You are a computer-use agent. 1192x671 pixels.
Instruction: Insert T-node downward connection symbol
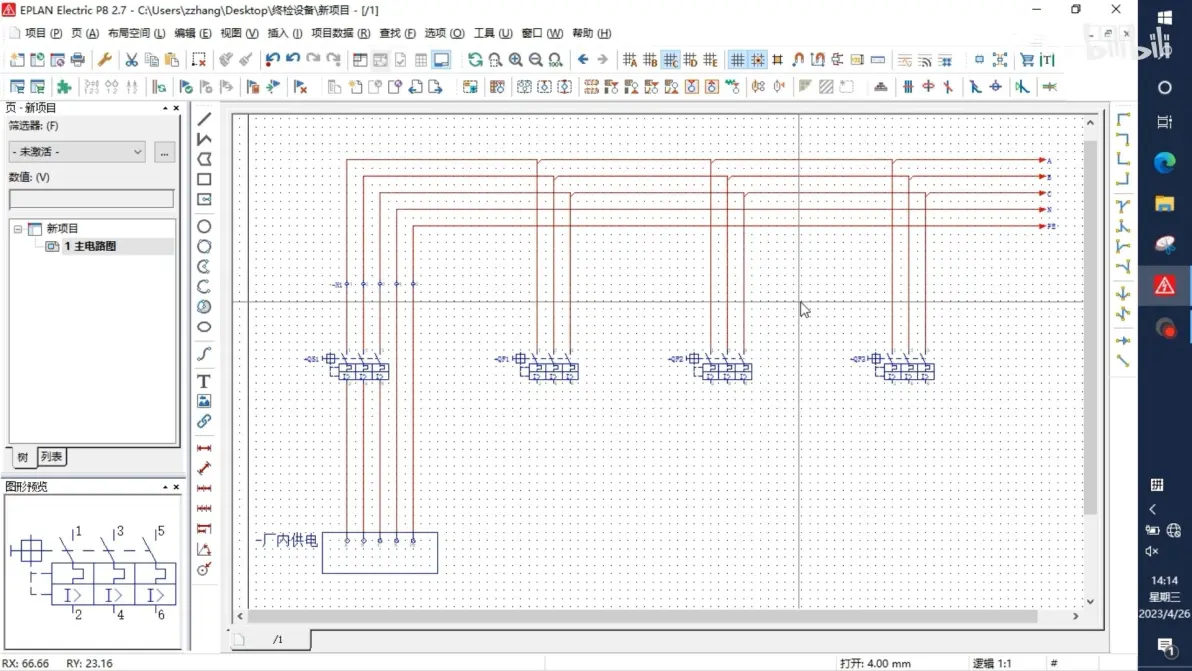(1123, 206)
